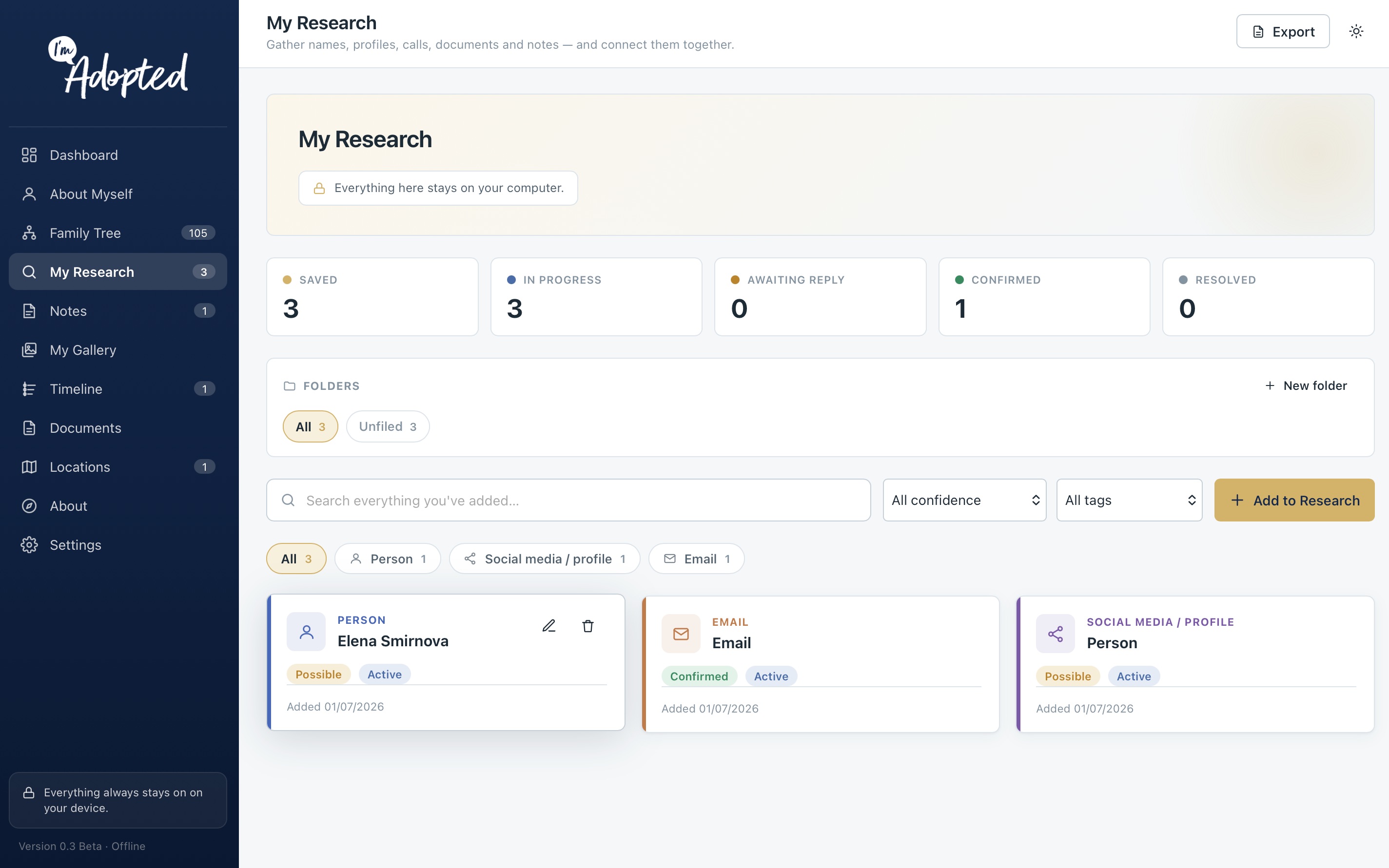
Task: Click Version 0.3 Beta · Offline text
Action: [81, 846]
